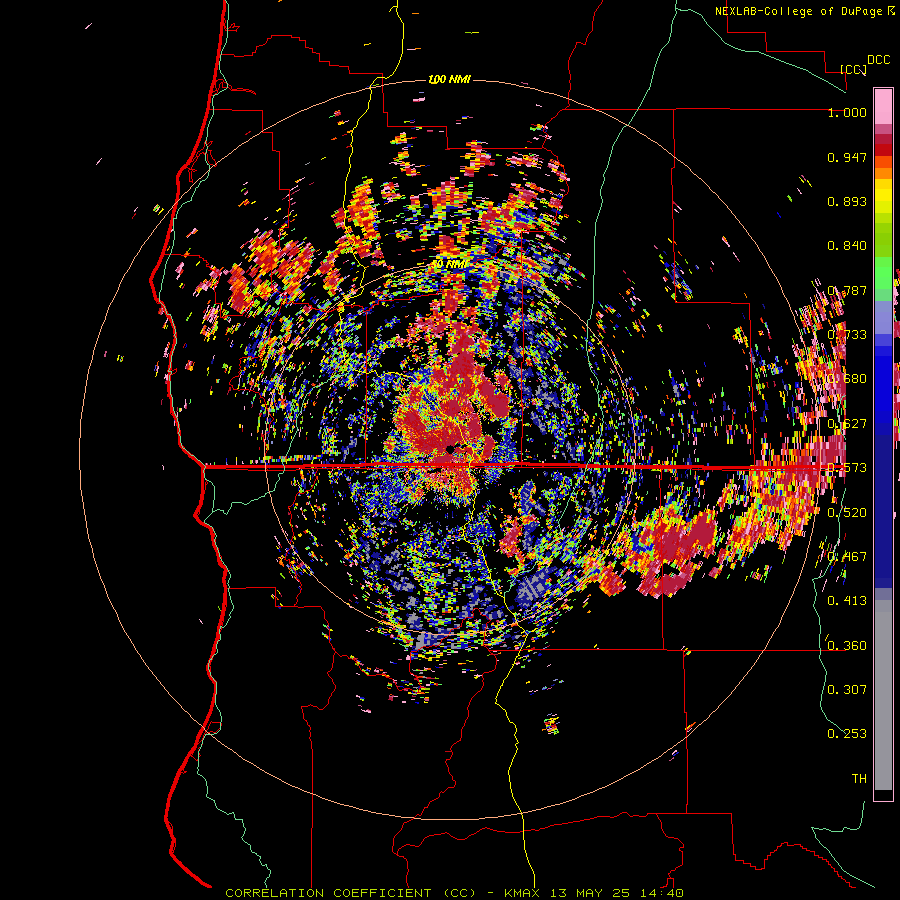Click the 0.253 scale value

tap(847, 734)
